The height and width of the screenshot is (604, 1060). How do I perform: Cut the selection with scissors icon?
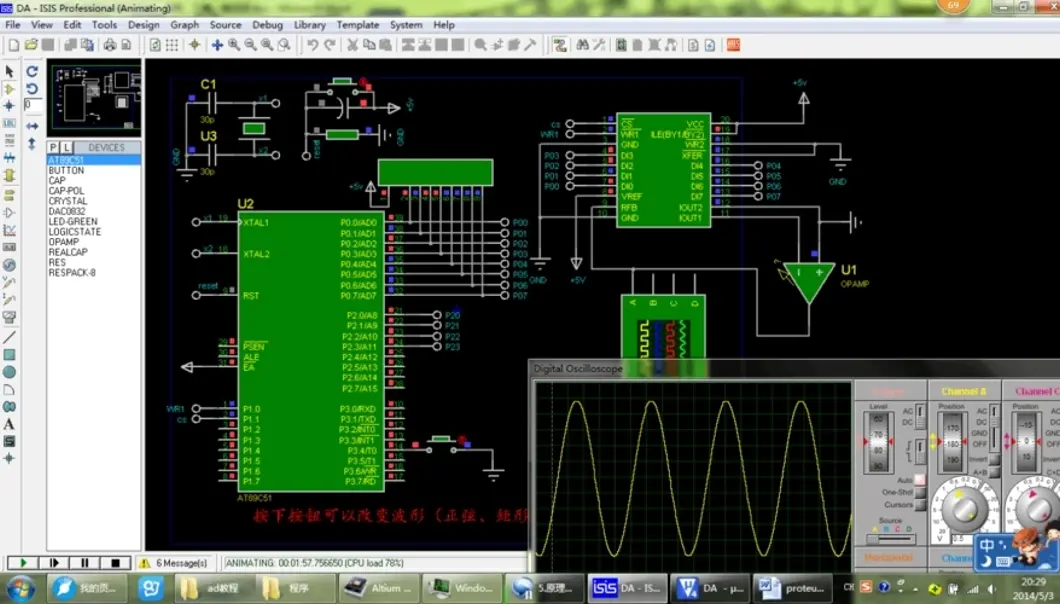[352, 45]
